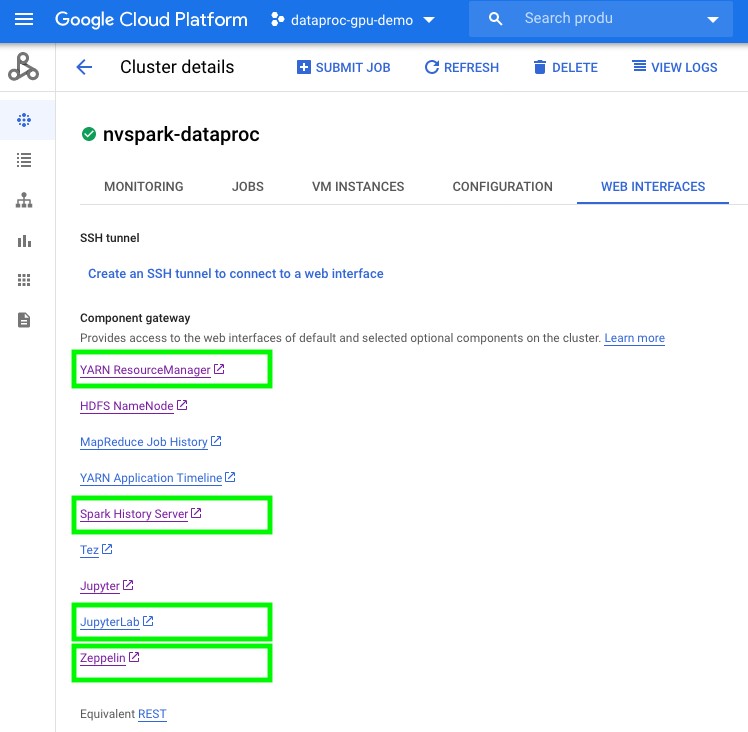Open the grid icon in sidebar

[24, 280]
